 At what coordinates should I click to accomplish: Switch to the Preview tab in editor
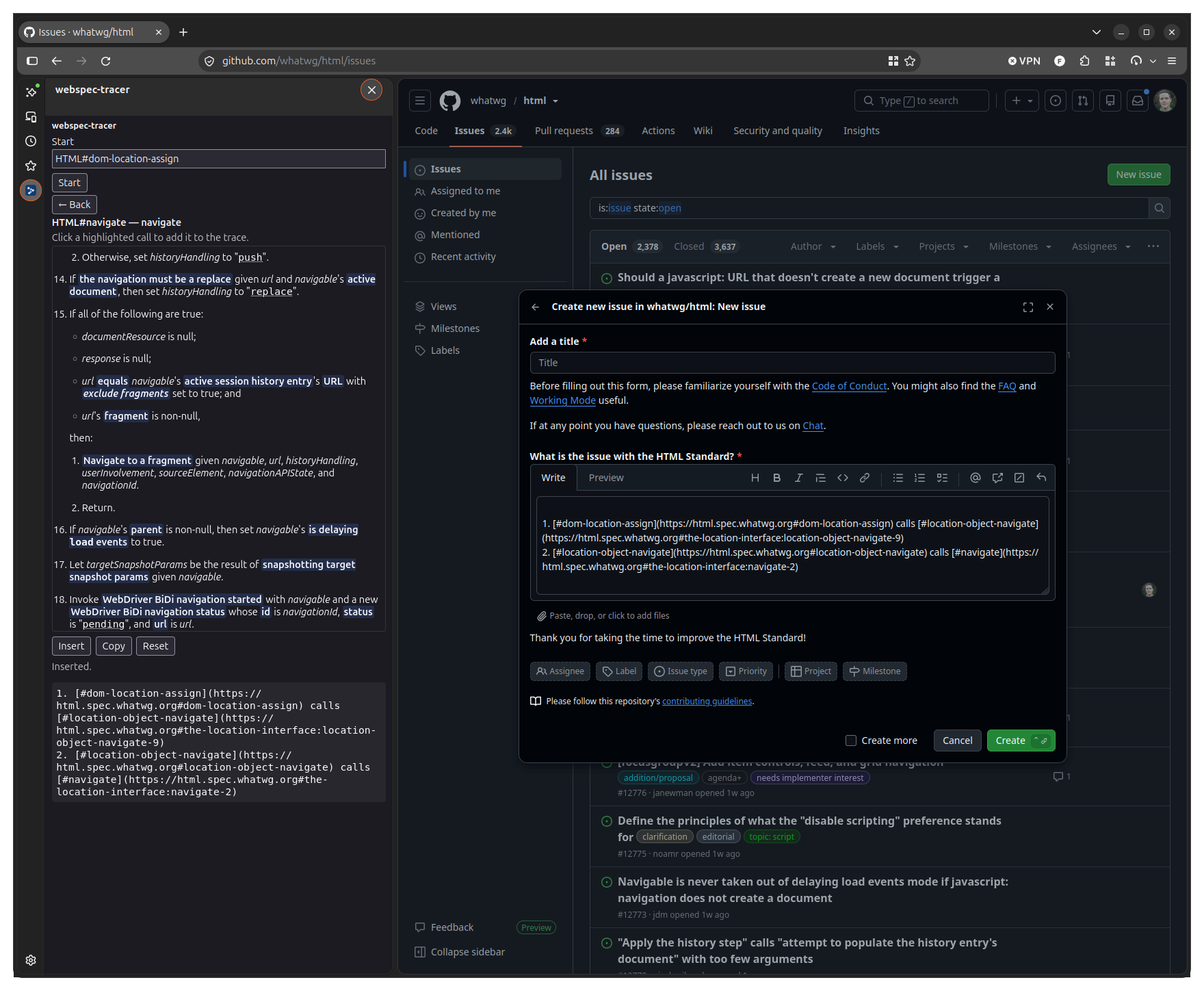pos(606,478)
